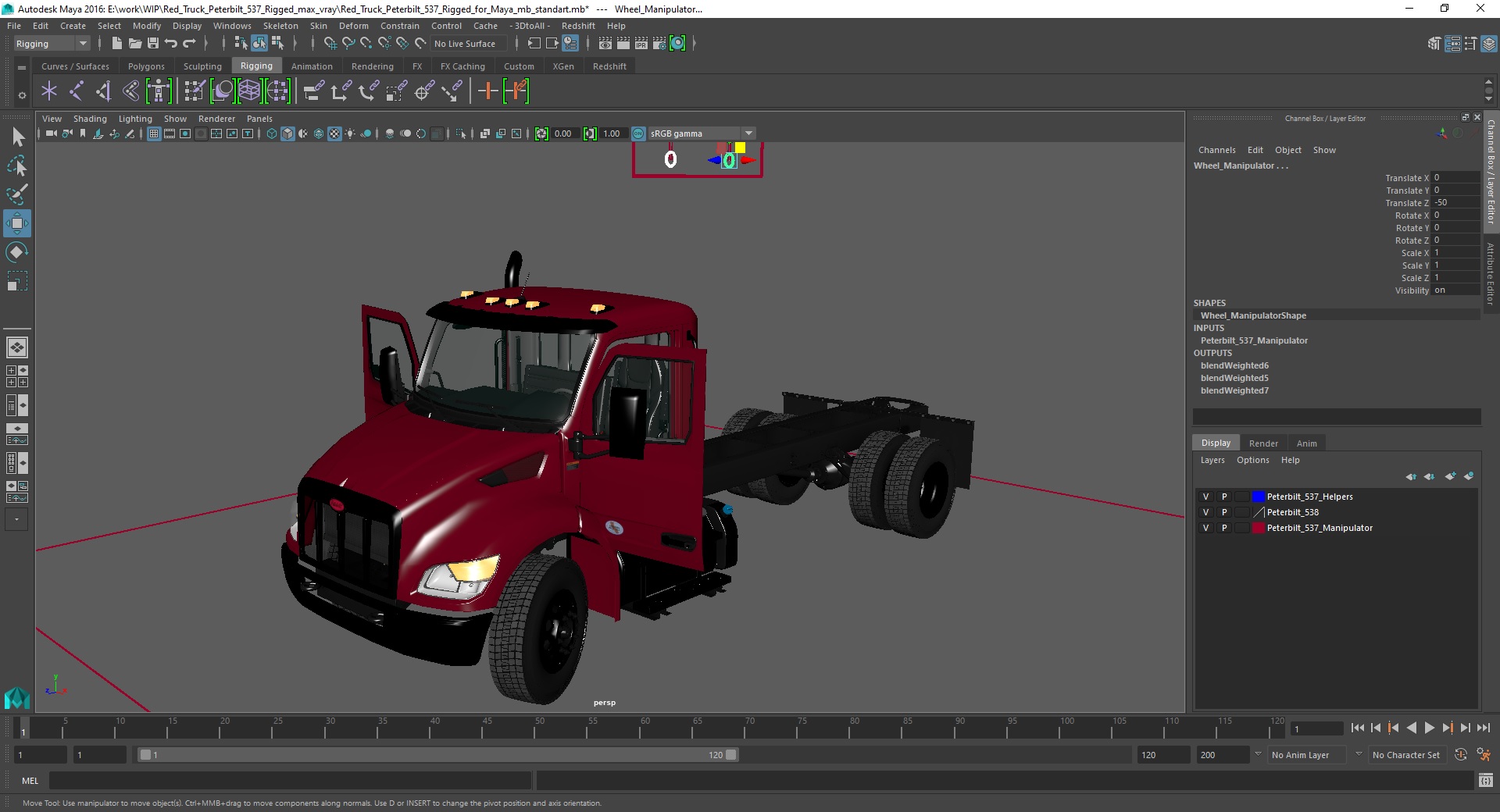Switch to four-view pane layout
Image resolution: width=1500 pixels, height=812 pixels.
pyautogui.click(x=17, y=376)
